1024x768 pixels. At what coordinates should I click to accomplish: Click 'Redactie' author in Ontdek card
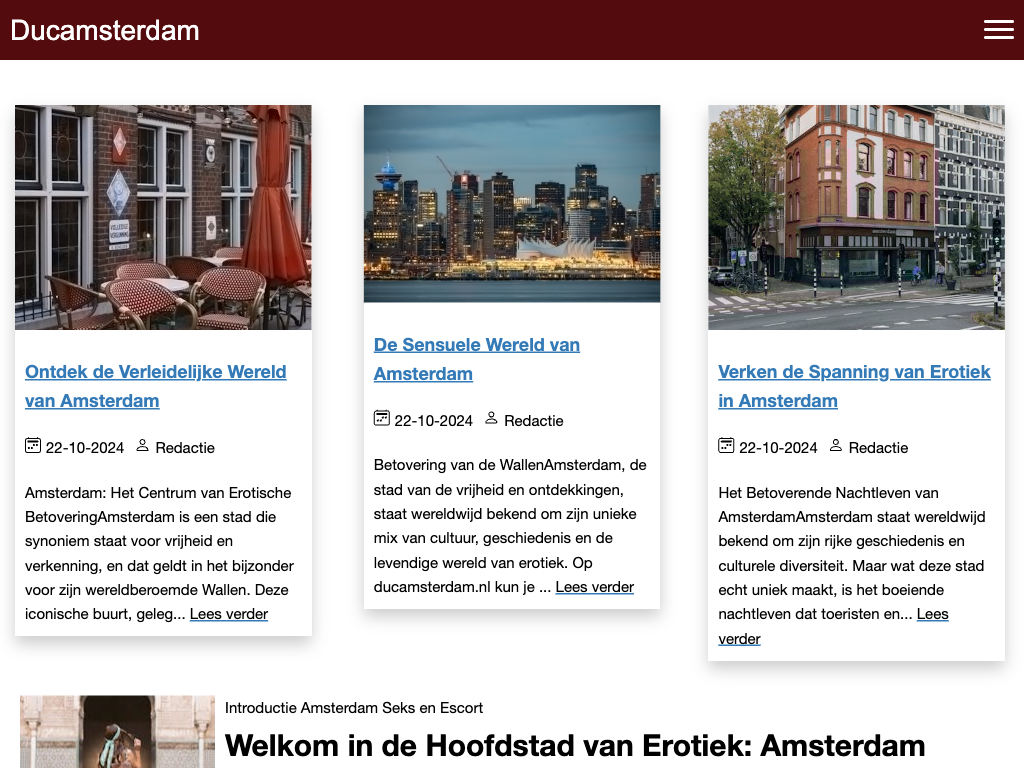185,448
